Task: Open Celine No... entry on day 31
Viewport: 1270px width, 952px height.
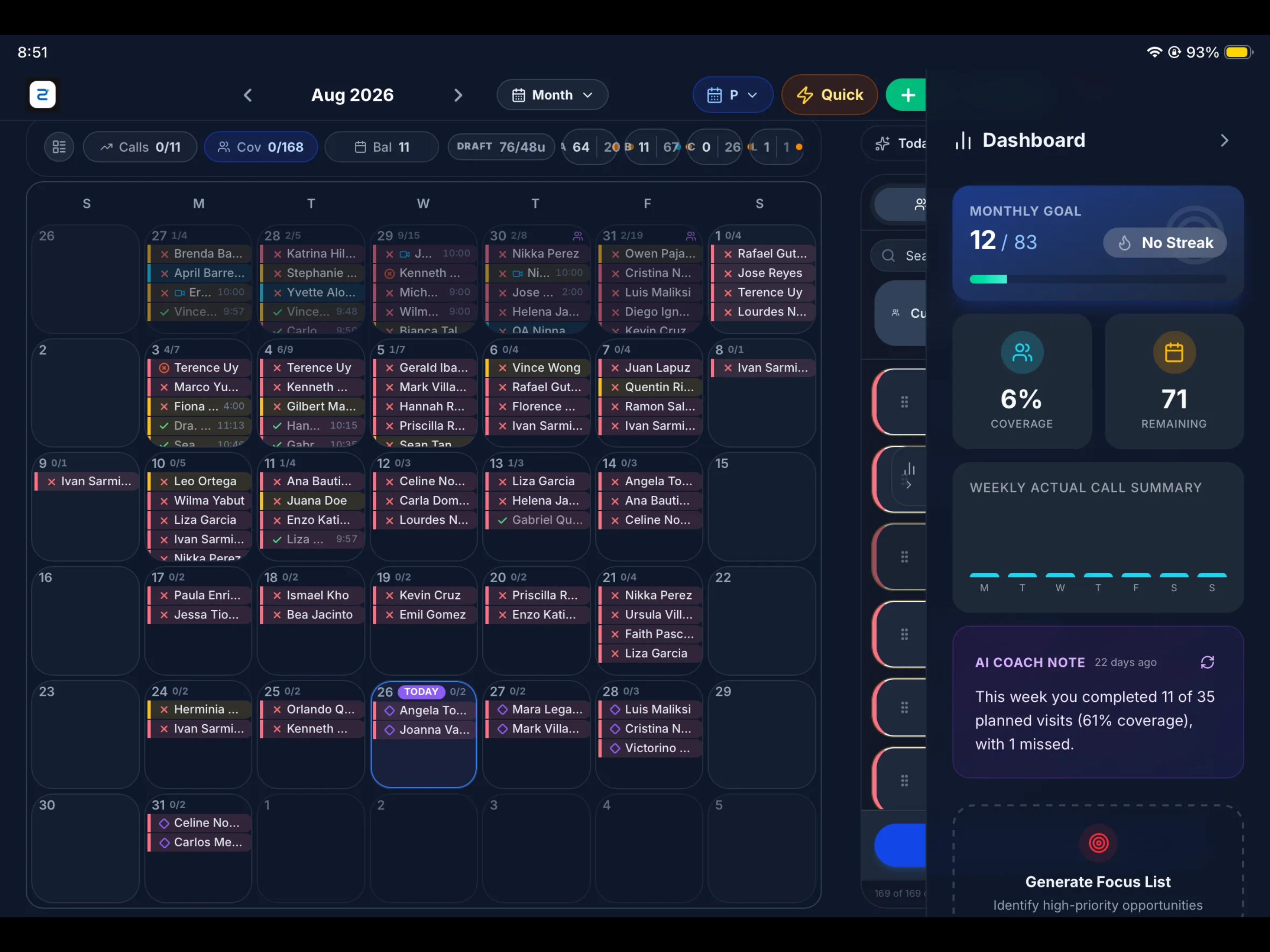Action: point(199,823)
